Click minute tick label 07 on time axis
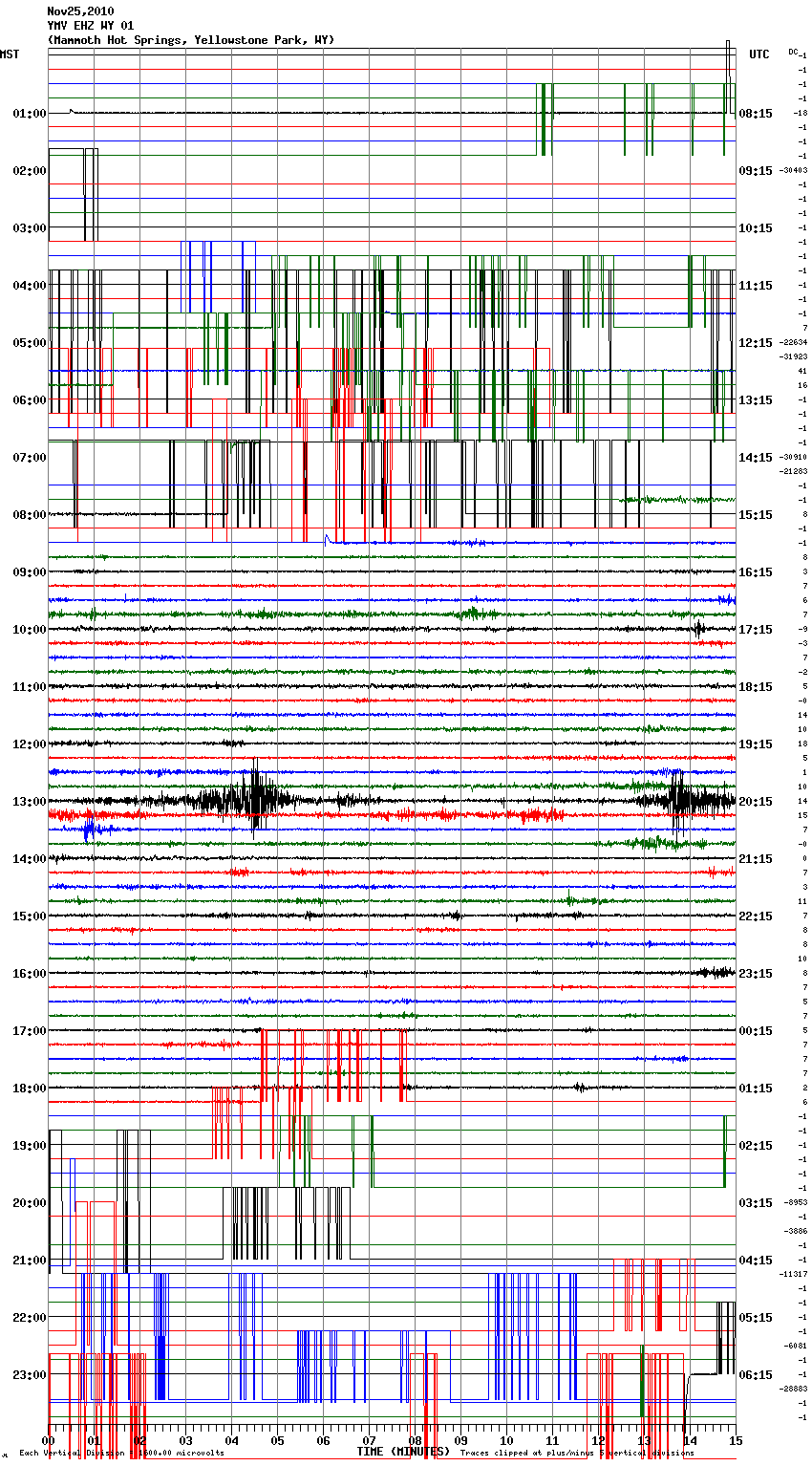The height and width of the screenshot is (1466, 812). pyautogui.click(x=369, y=1440)
